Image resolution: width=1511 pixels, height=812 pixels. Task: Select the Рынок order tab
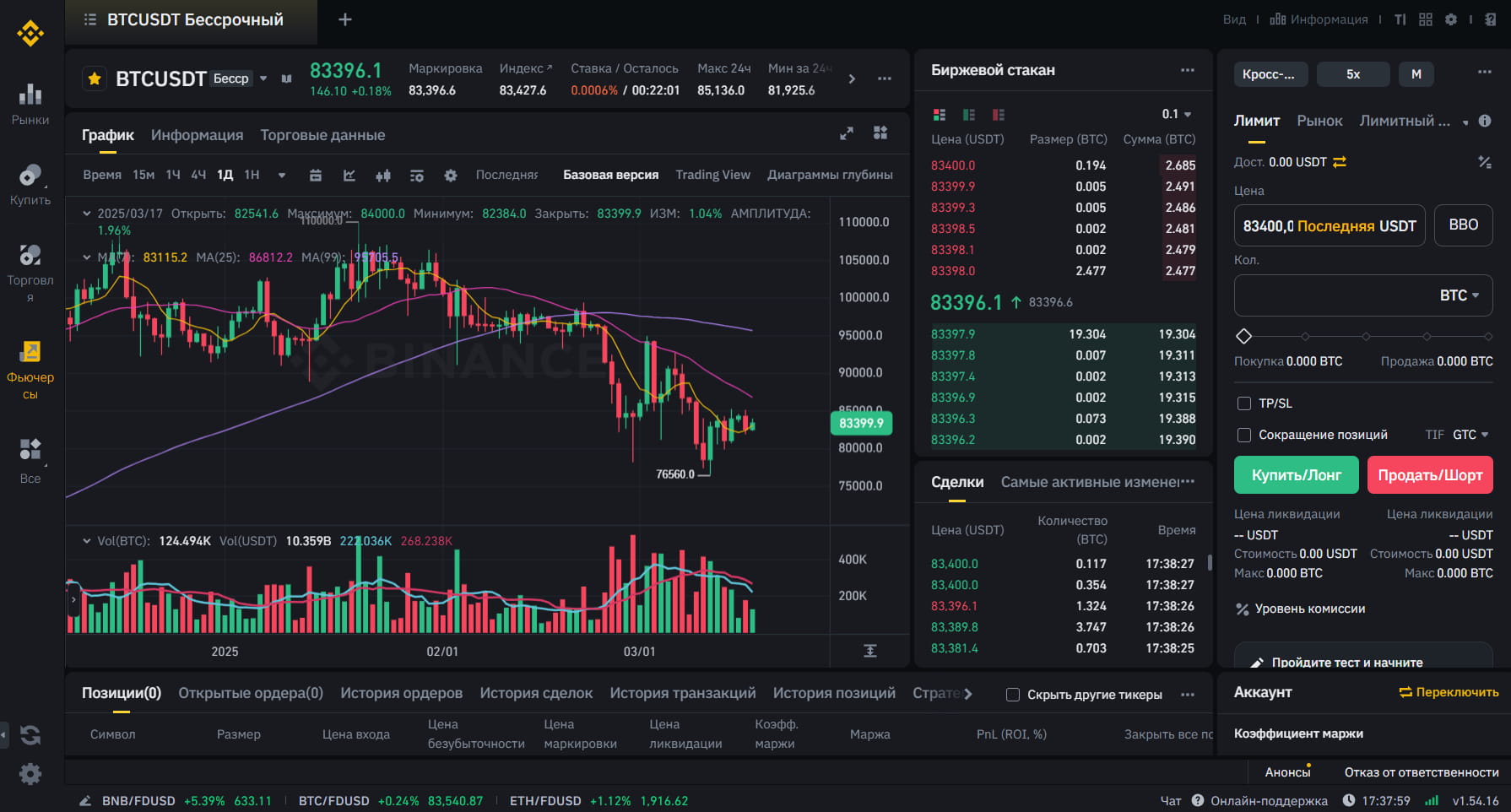tap(1319, 121)
